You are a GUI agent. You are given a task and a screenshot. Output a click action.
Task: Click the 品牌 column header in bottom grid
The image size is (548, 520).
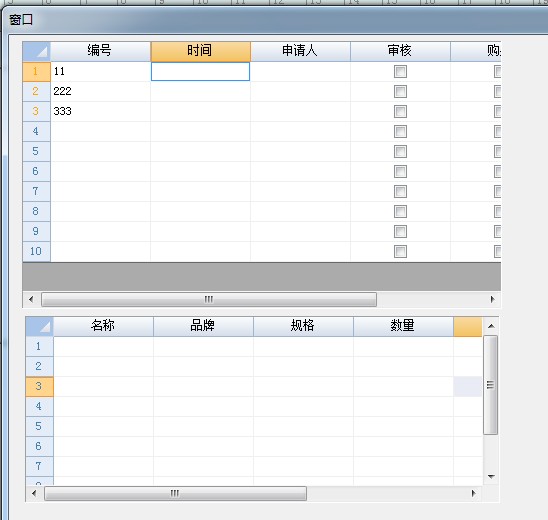coord(203,326)
